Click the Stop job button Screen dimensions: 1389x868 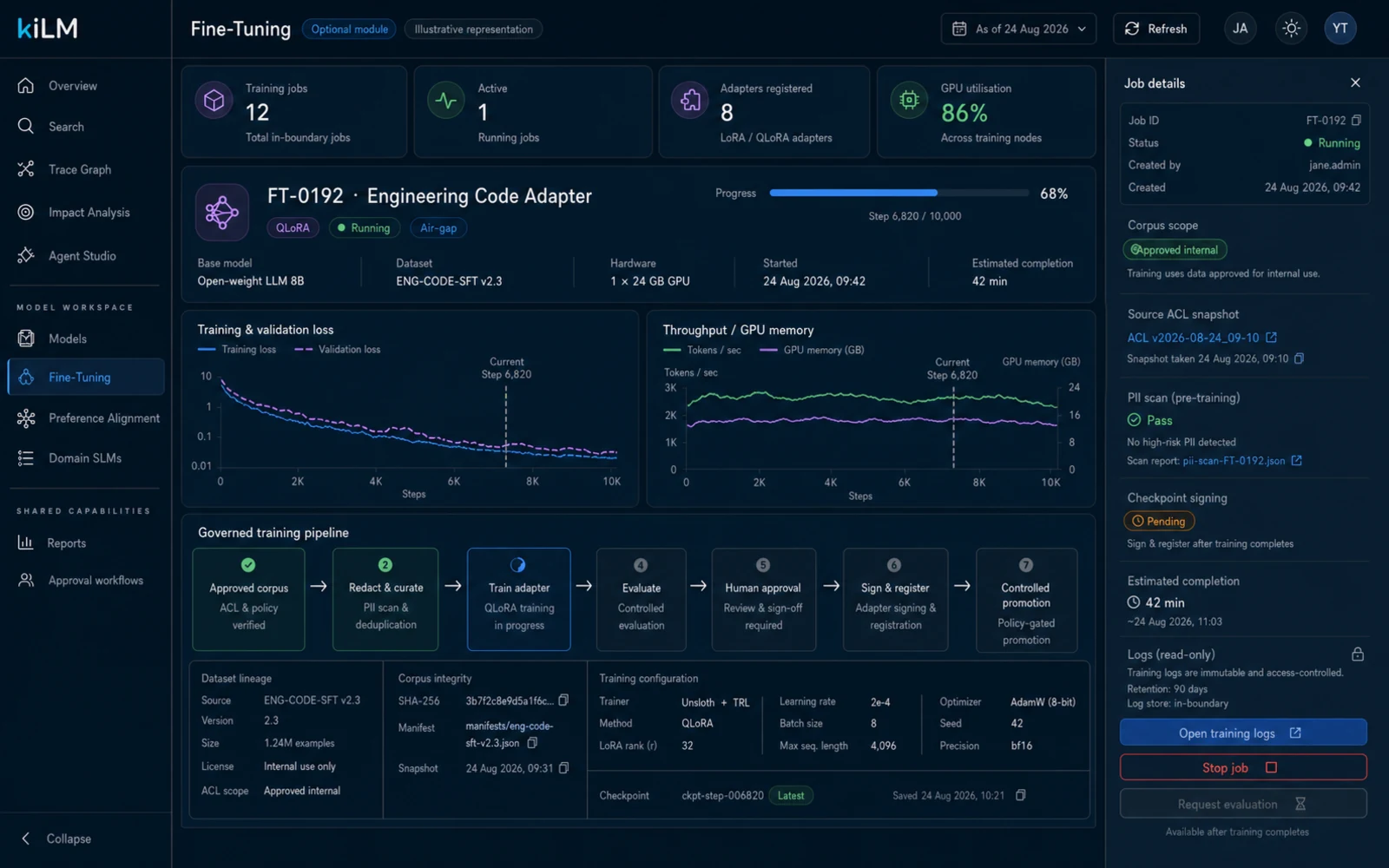click(x=1243, y=767)
